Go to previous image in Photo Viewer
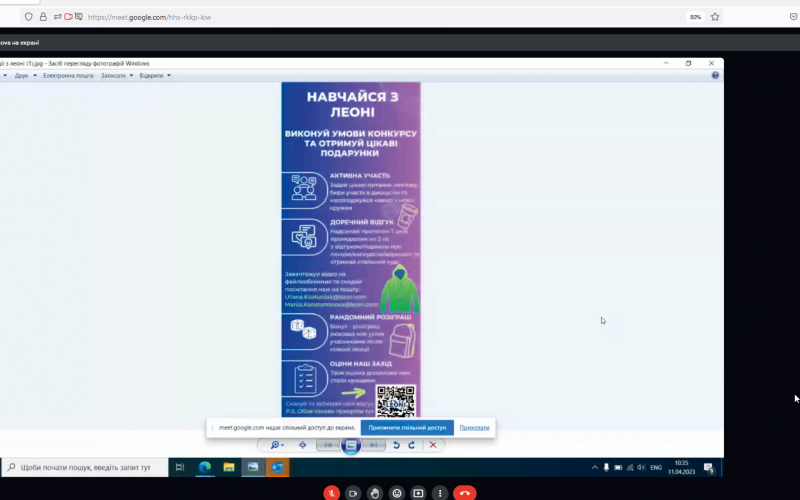 click(x=328, y=445)
